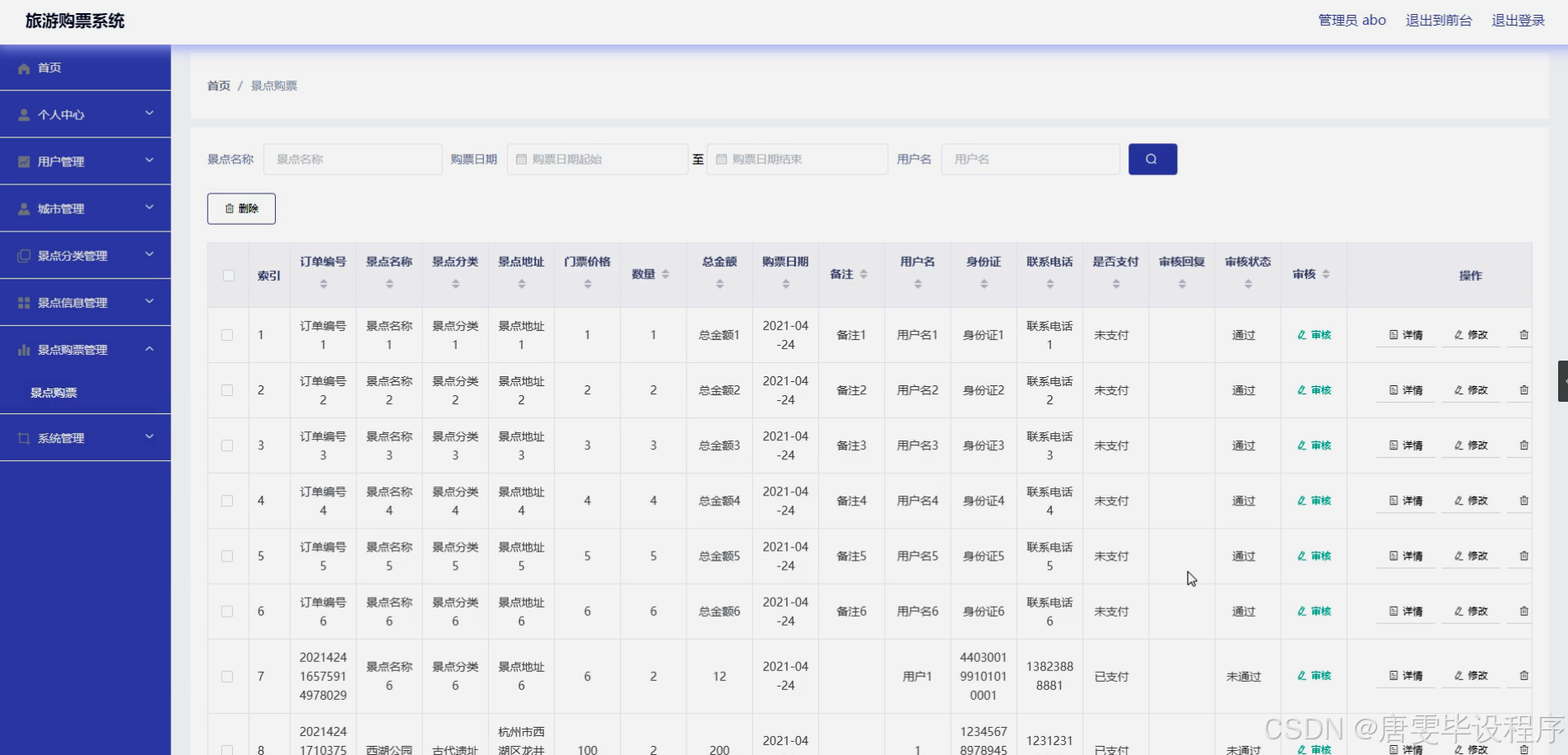Click 总金额4 cell

(x=719, y=501)
